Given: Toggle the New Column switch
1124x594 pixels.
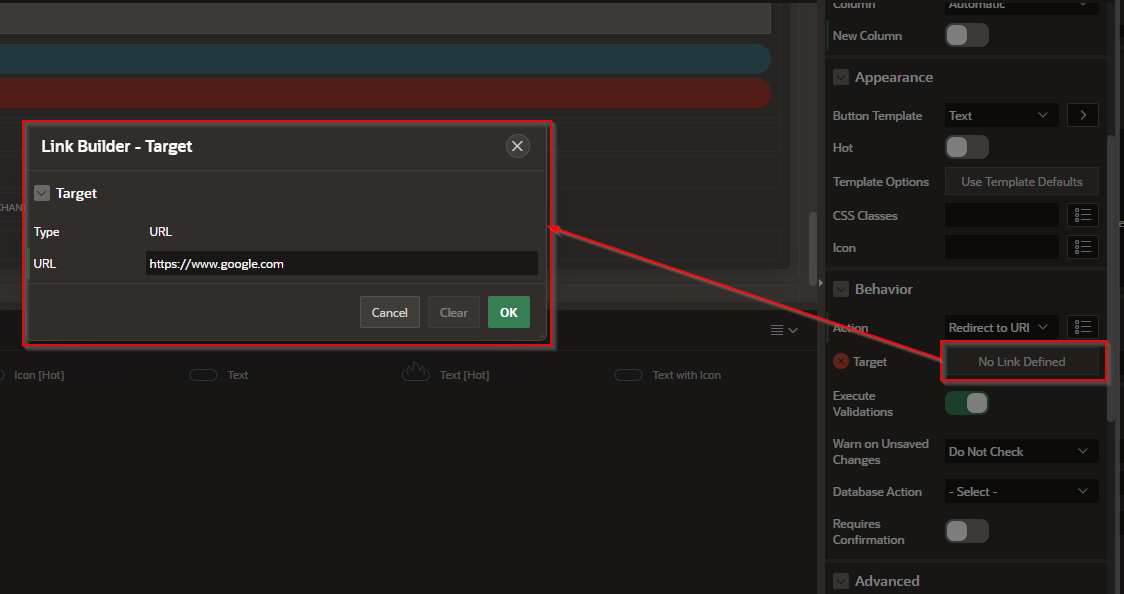Looking at the screenshot, I should click(967, 35).
